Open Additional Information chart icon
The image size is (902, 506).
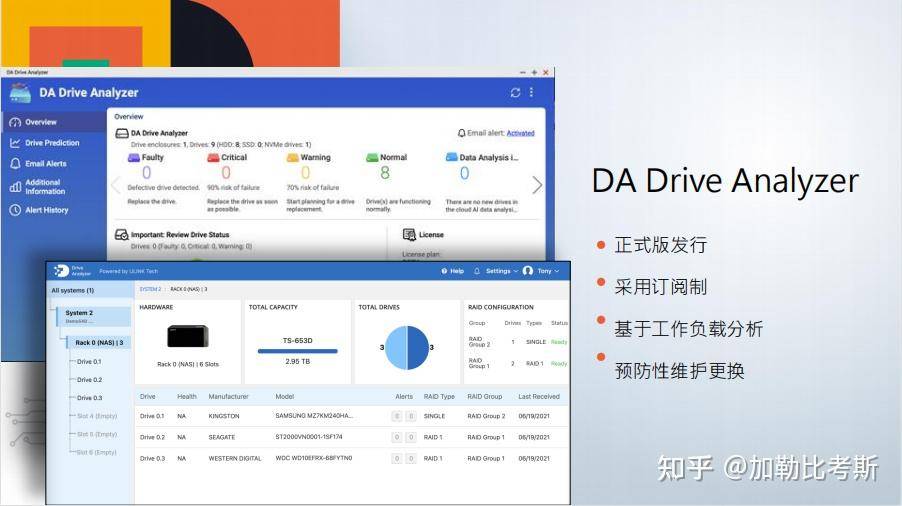tap(15, 186)
